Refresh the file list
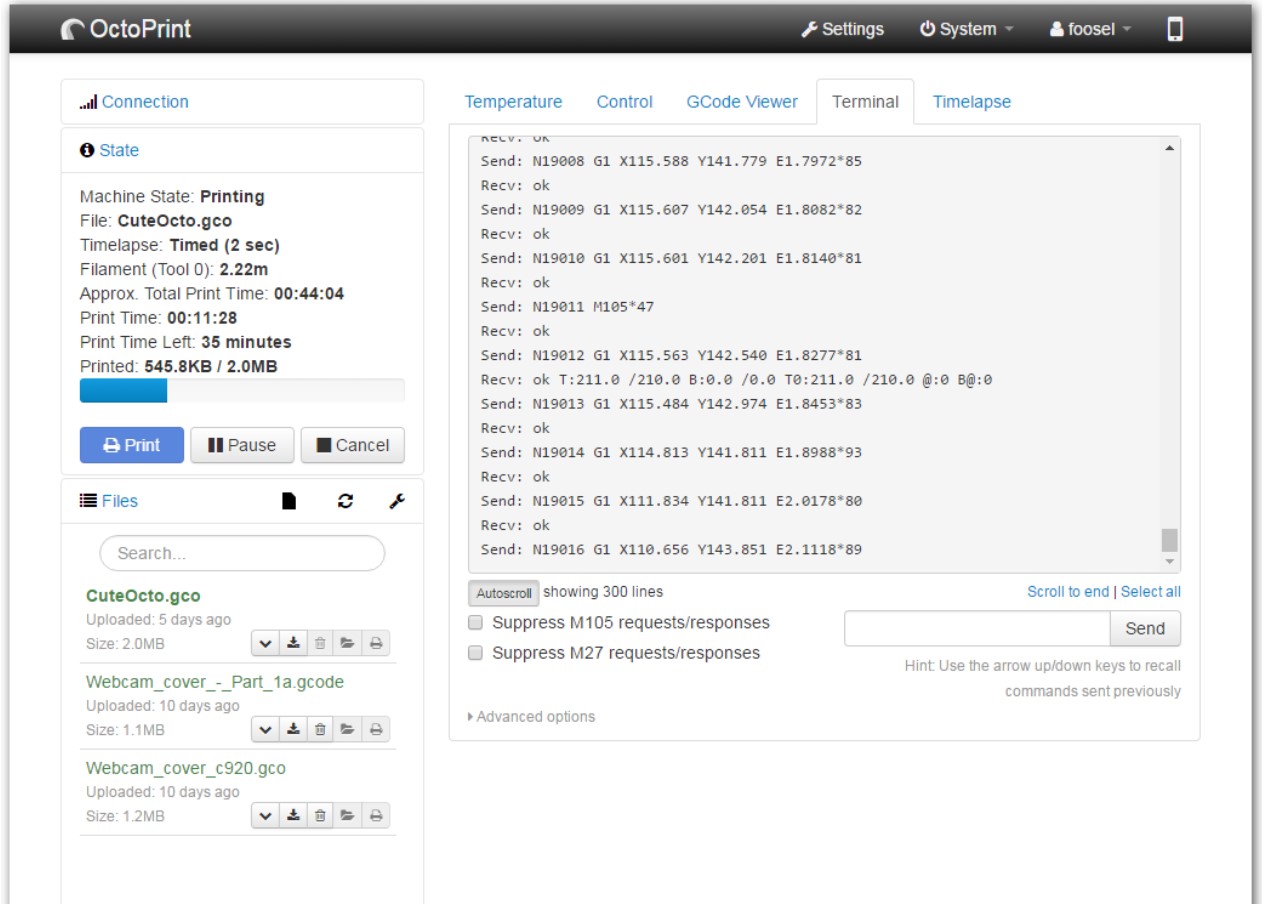The width and height of the screenshot is (1262, 904). point(346,501)
